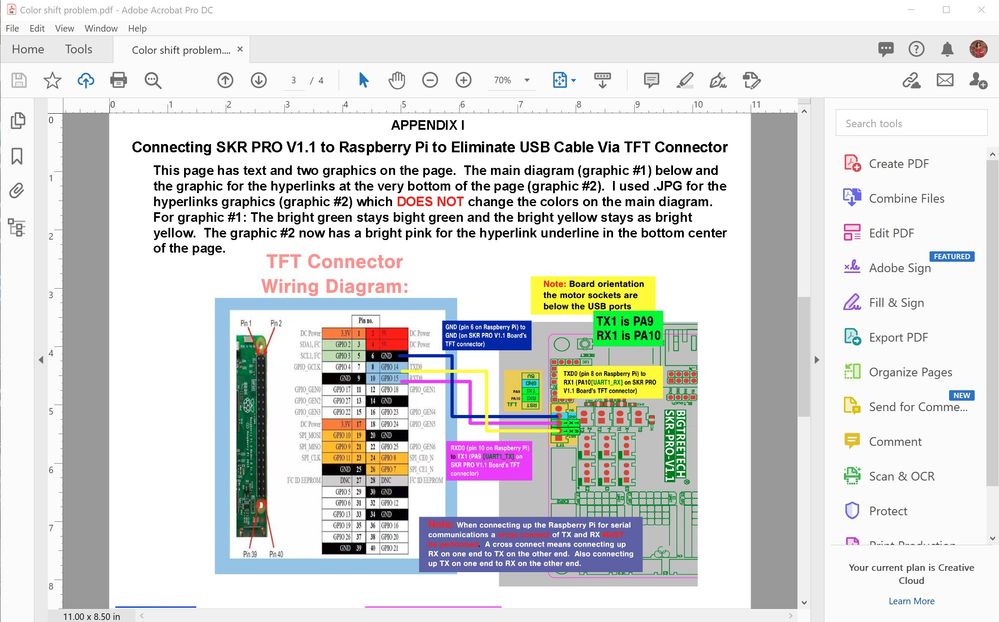Open user profile avatar
Viewport: 999px width, 622px height.
(978, 49)
